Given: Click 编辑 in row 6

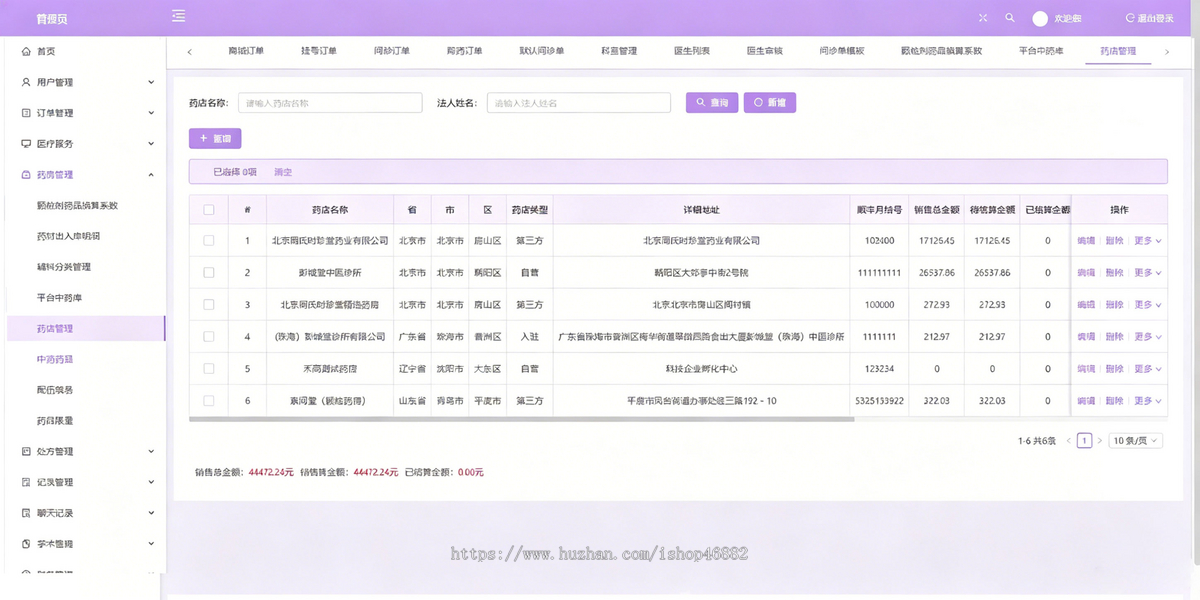Looking at the screenshot, I should (x=1086, y=401).
